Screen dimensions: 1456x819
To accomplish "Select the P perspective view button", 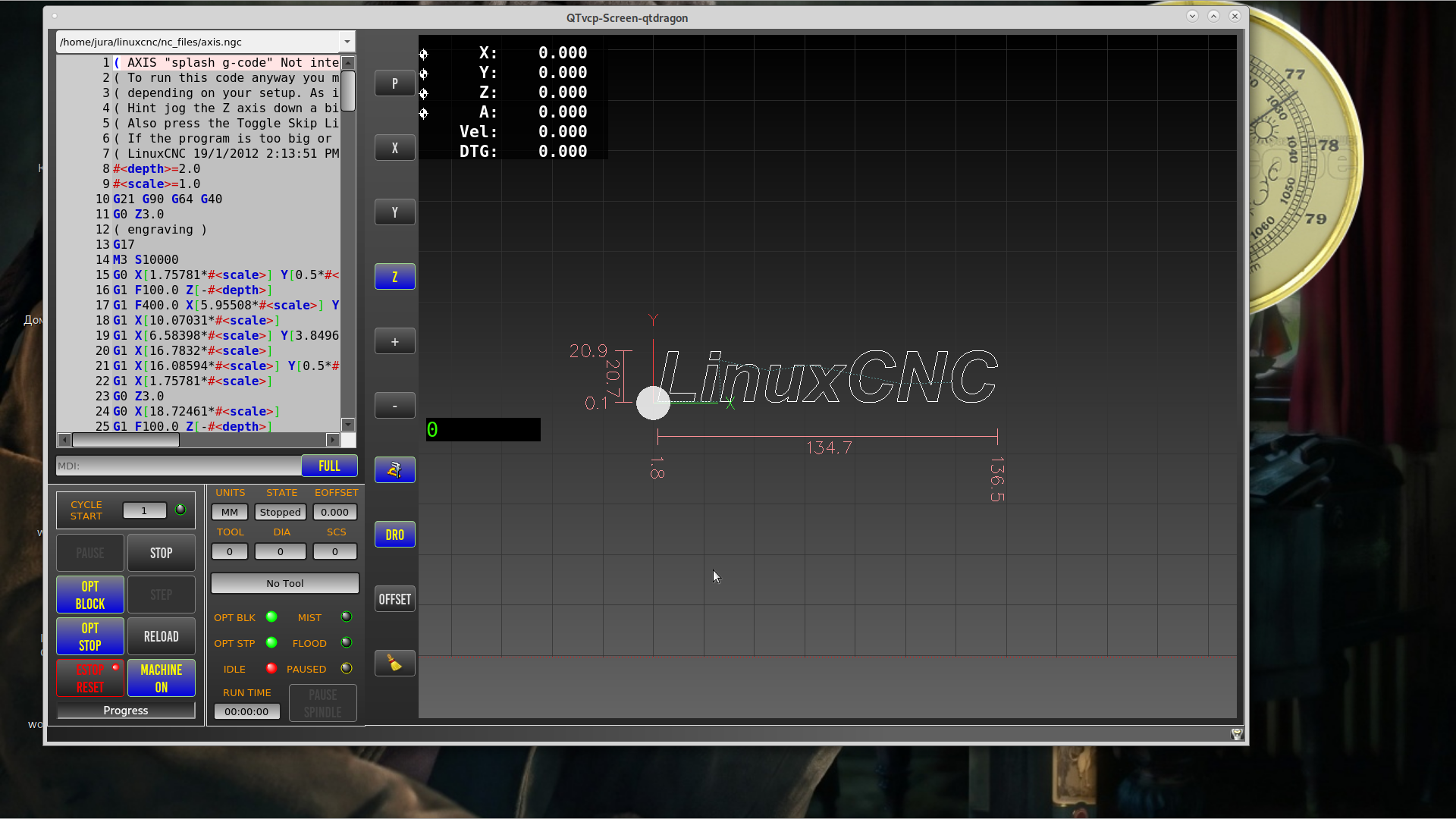I will pyautogui.click(x=394, y=83).
